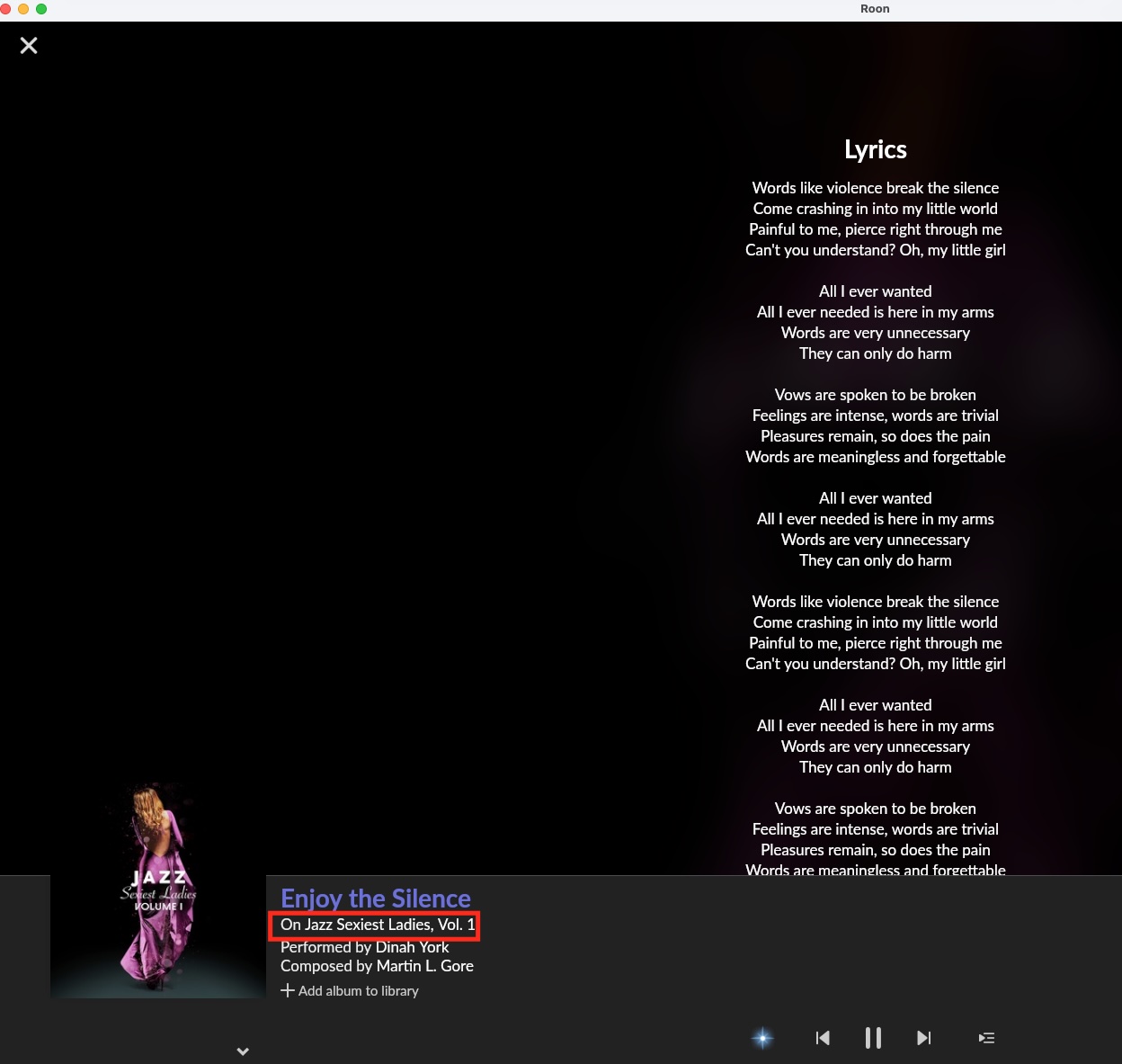Click the Roon window title text
The image size is (1122, 1064).
874,9
